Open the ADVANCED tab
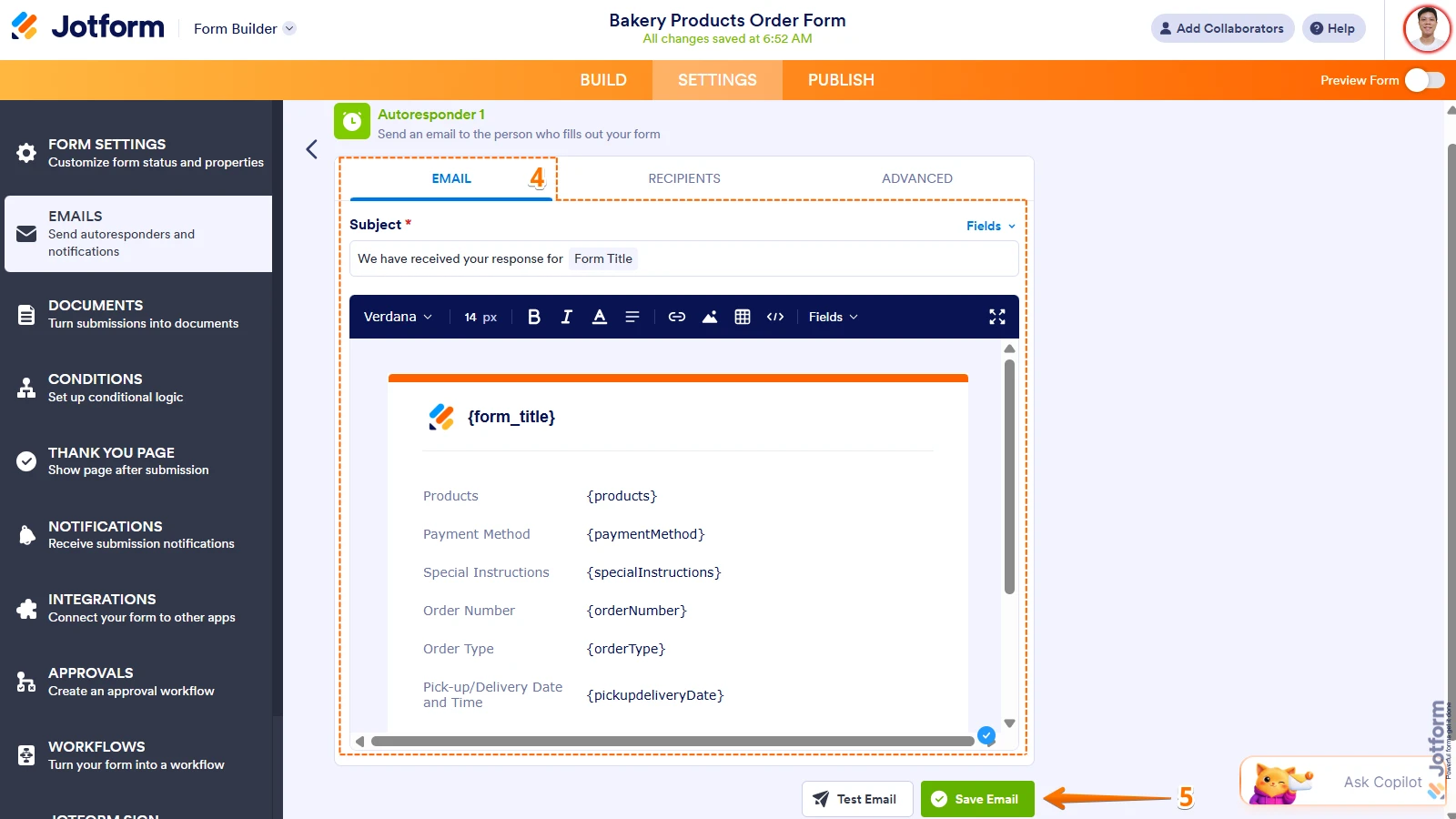Viewport: 1456px width, 819px height. pyautogui.click(x=917, y=178)
